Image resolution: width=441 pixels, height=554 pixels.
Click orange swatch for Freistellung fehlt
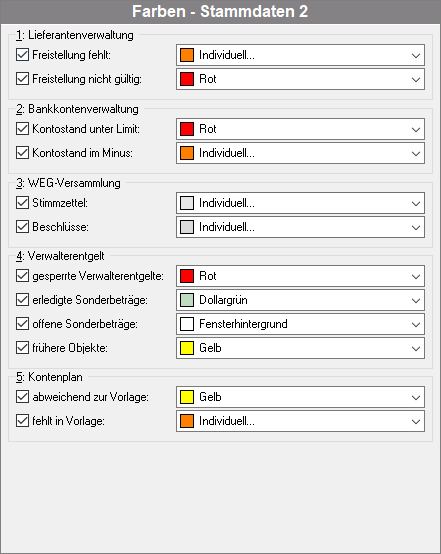(x=187, y=55)
